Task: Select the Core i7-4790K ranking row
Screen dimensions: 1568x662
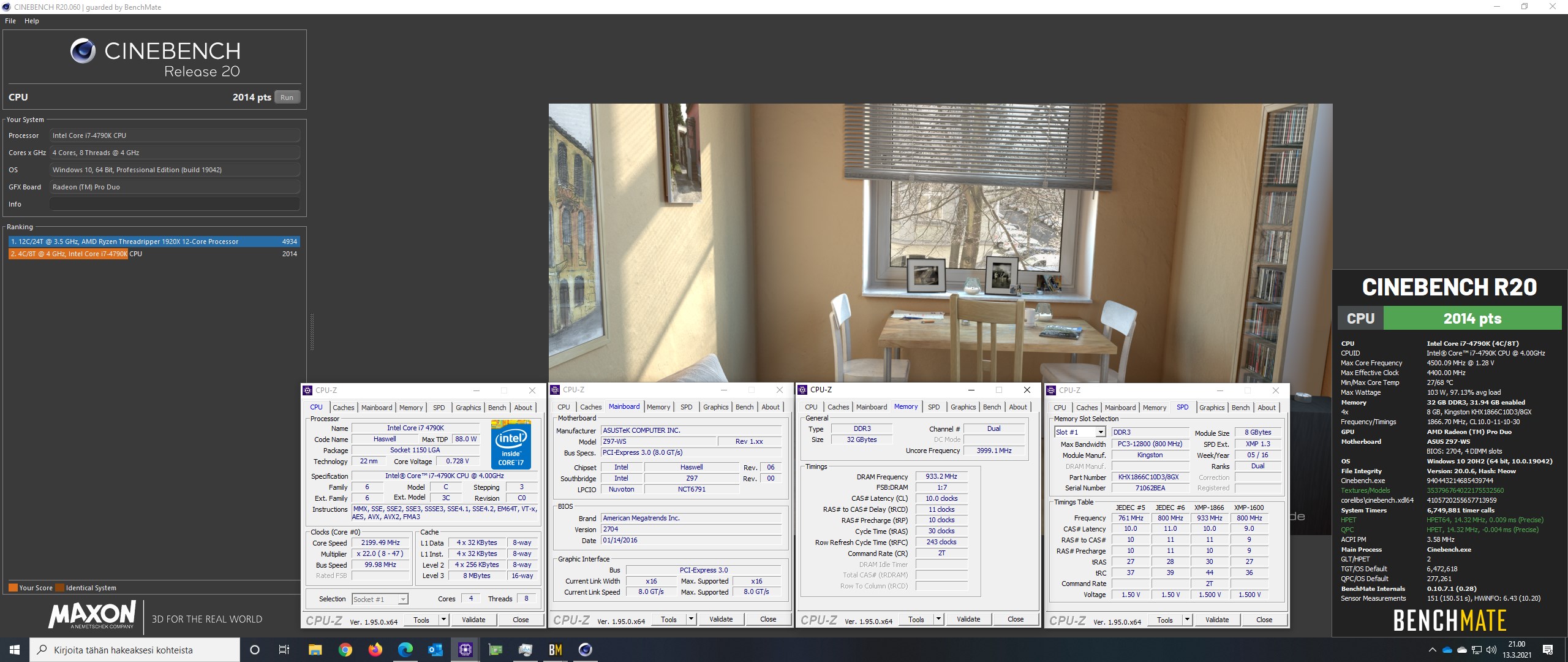Action: [x=154, y=254]
